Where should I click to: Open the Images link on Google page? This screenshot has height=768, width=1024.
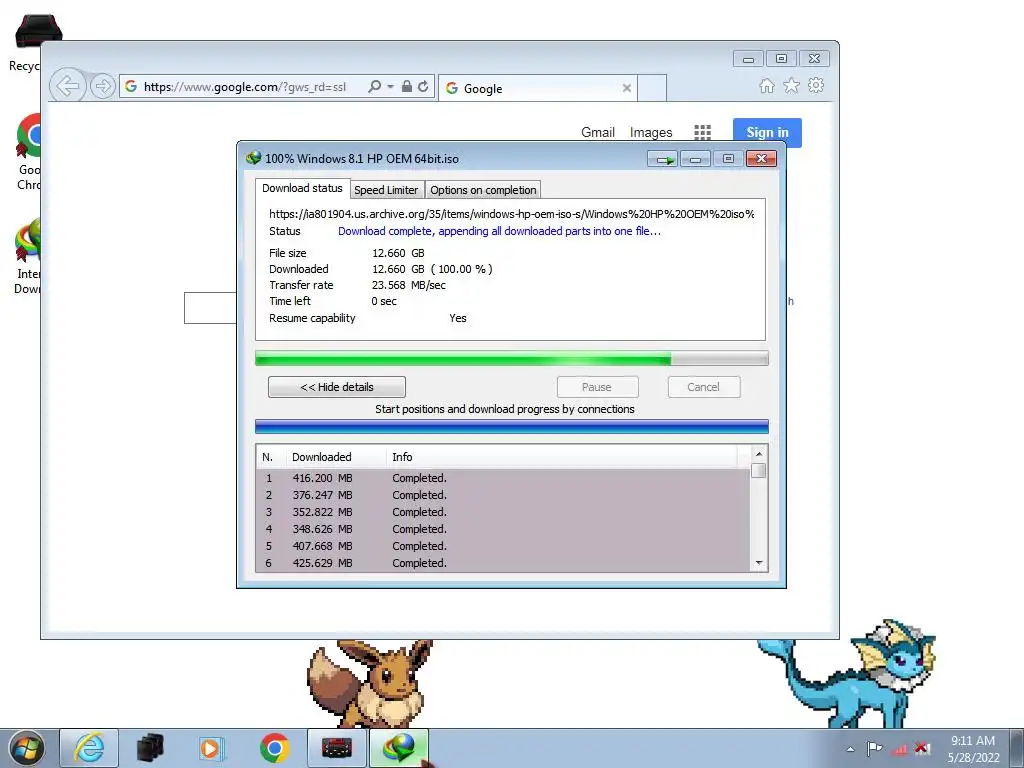[650, 133]
